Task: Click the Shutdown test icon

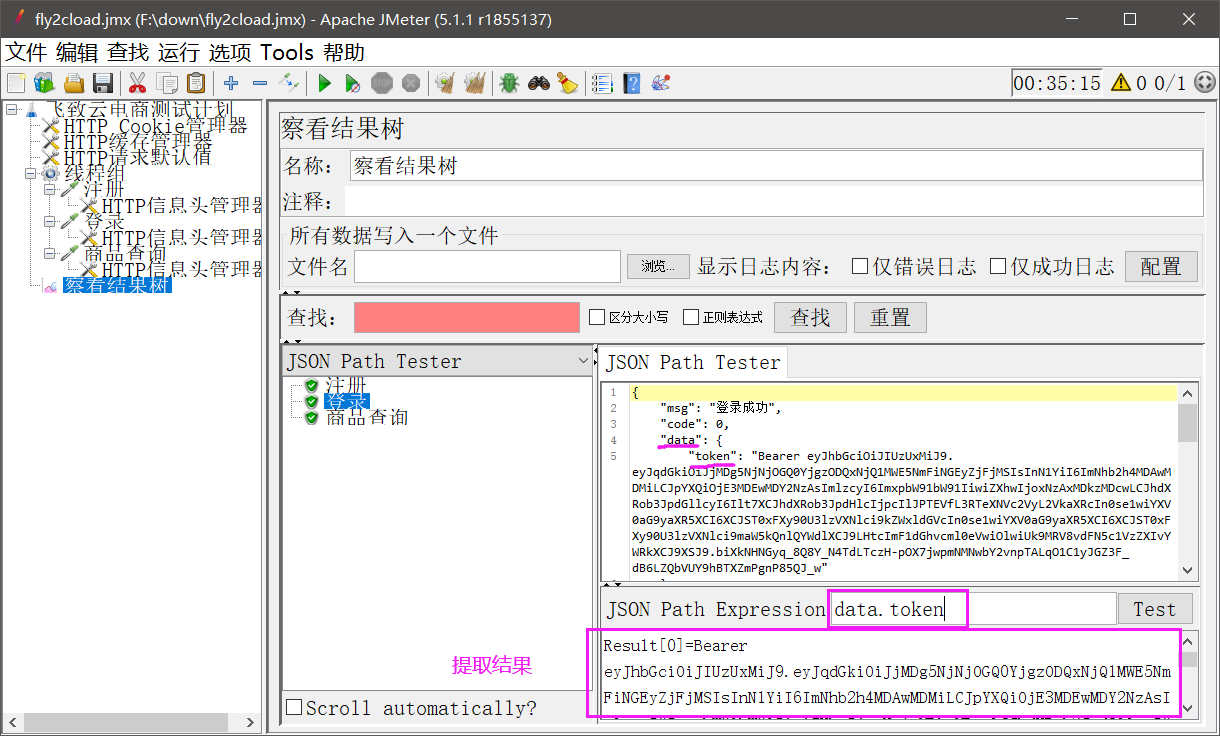Action: (x=411, y=83)
